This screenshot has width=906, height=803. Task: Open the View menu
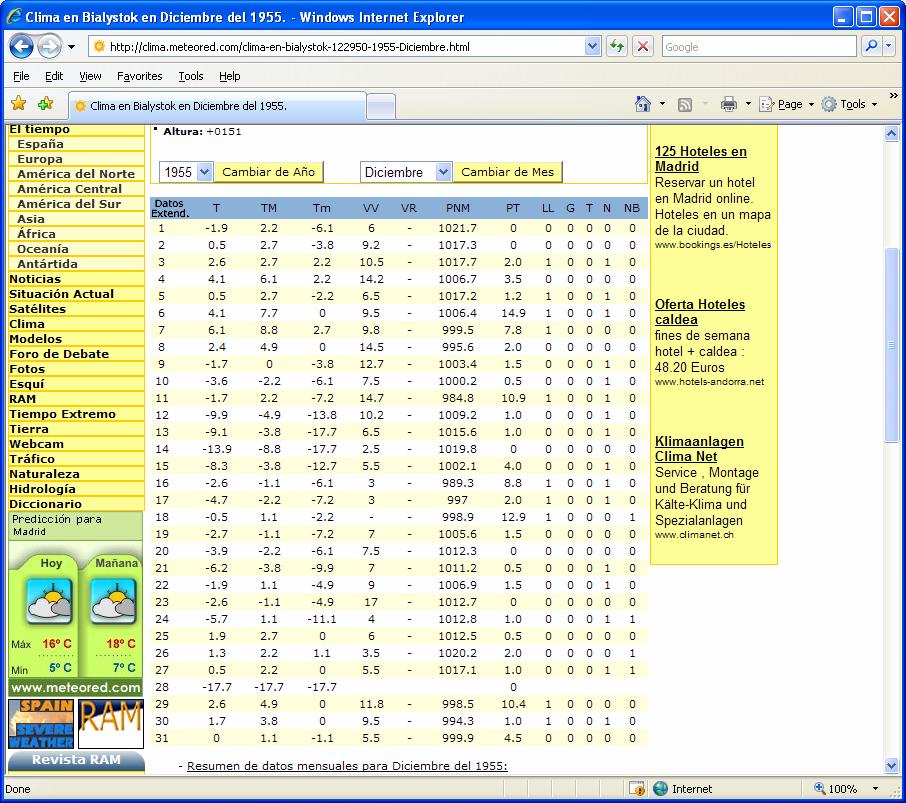90,76
